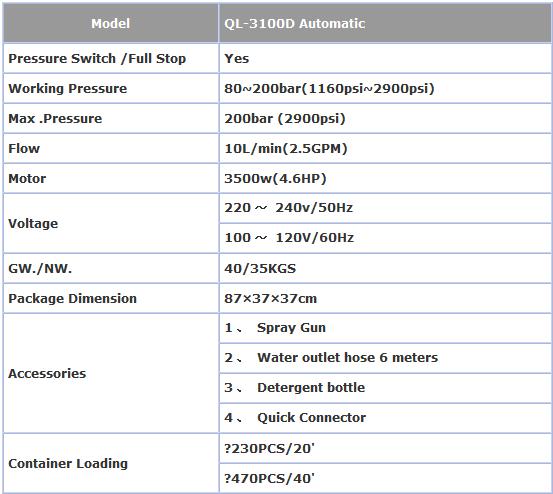The height and width of the screenshot is (494, 553).
Task: Click the 100 ~ 120V/60Hz voltage cell
Action: [x=385, y=238]
